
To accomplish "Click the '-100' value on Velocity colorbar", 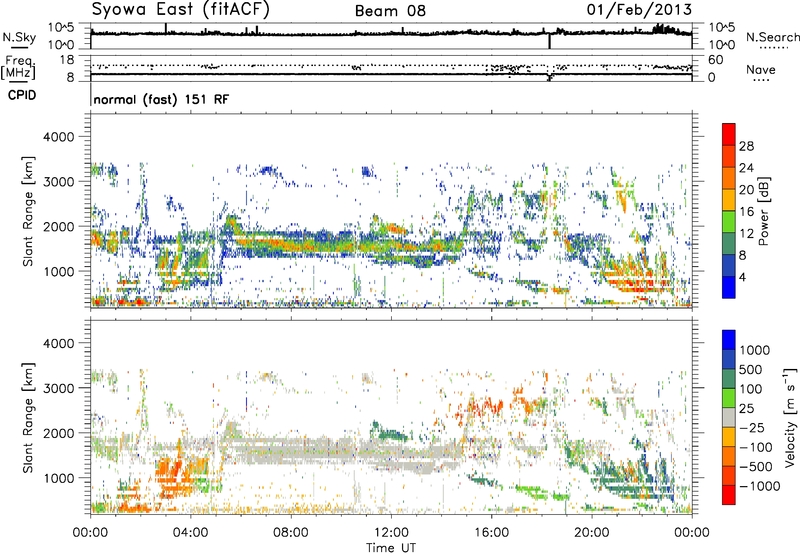I will point(756,447).
